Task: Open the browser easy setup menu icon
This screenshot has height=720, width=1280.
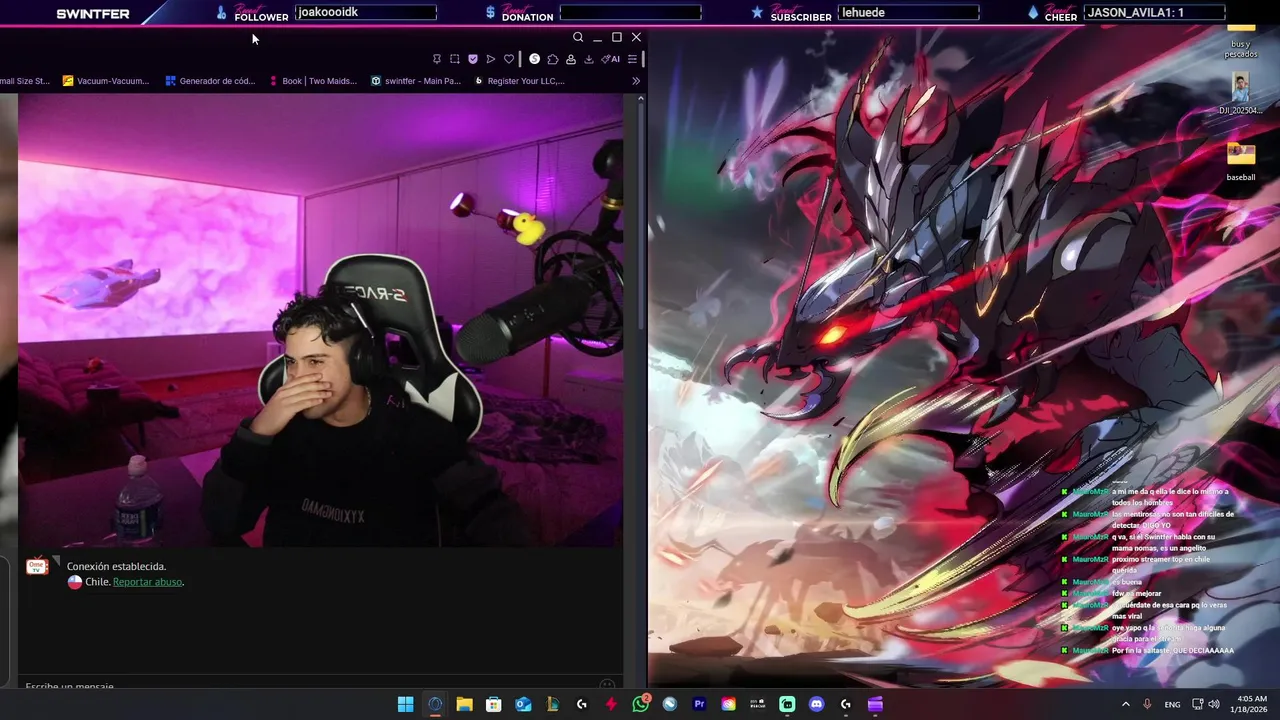Action: tap(632, 59)
